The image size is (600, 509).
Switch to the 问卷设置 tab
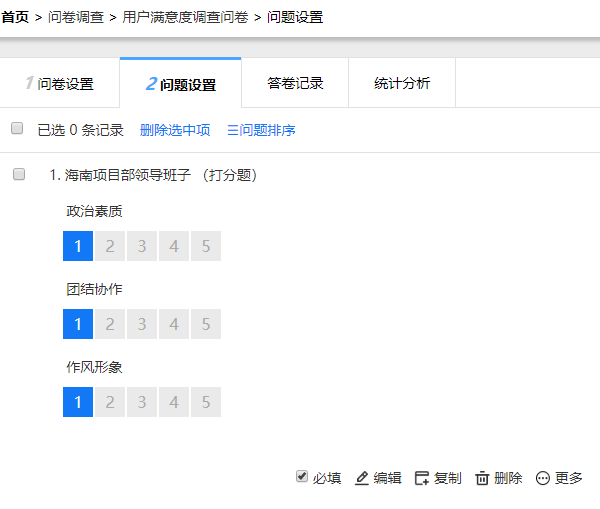(x=60, y=83)
